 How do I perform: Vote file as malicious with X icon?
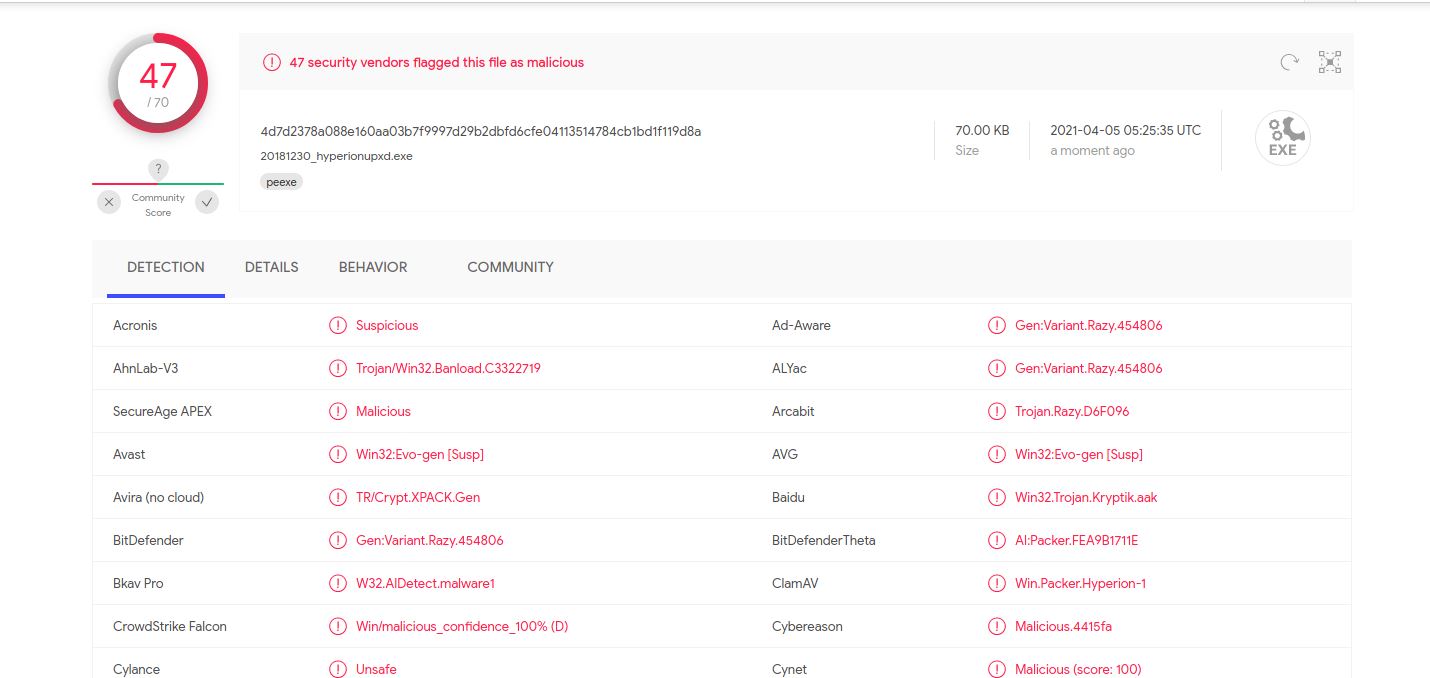109,202
